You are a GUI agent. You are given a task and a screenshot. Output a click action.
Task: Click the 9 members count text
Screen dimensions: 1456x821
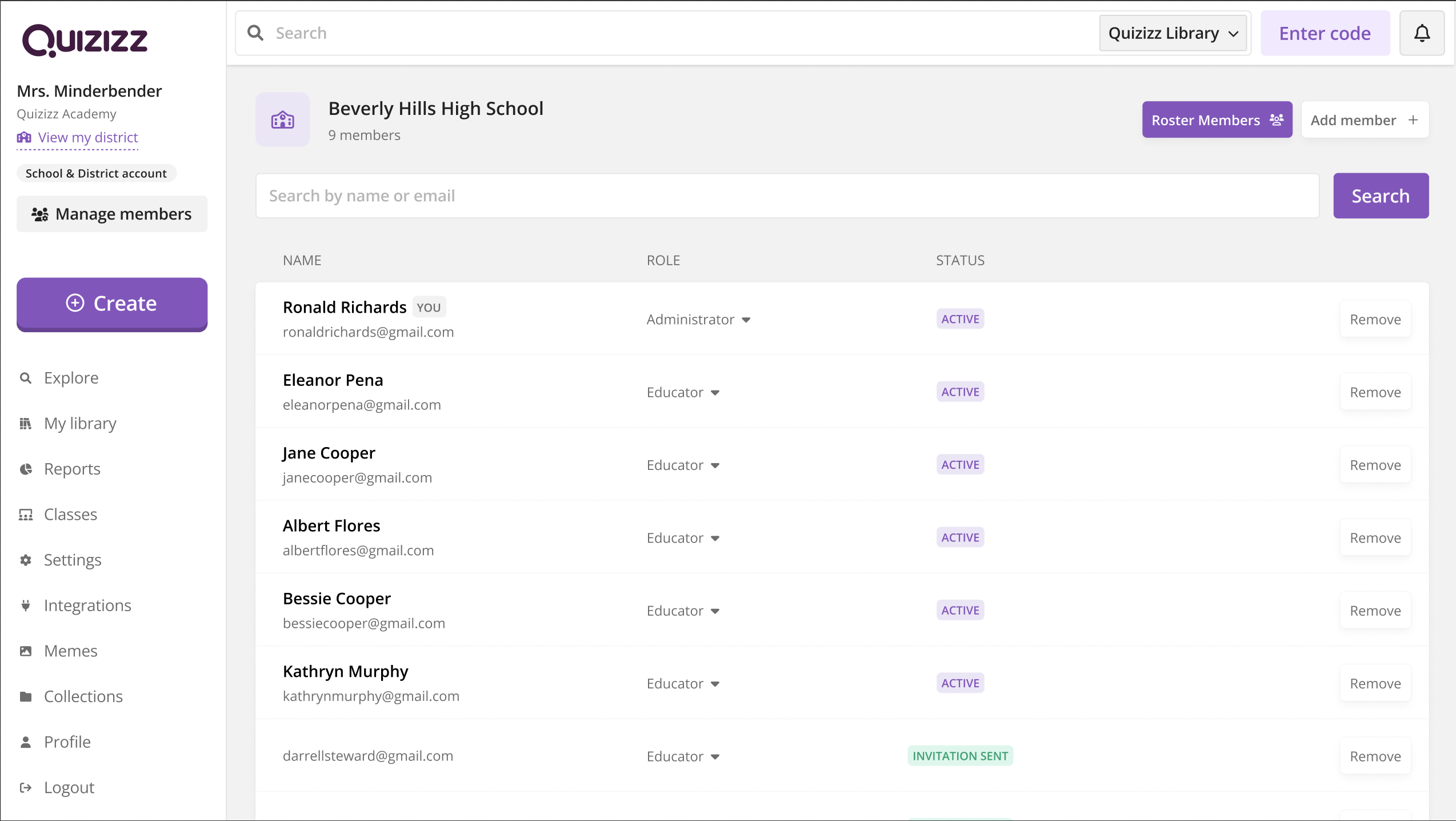click(364, 135)
